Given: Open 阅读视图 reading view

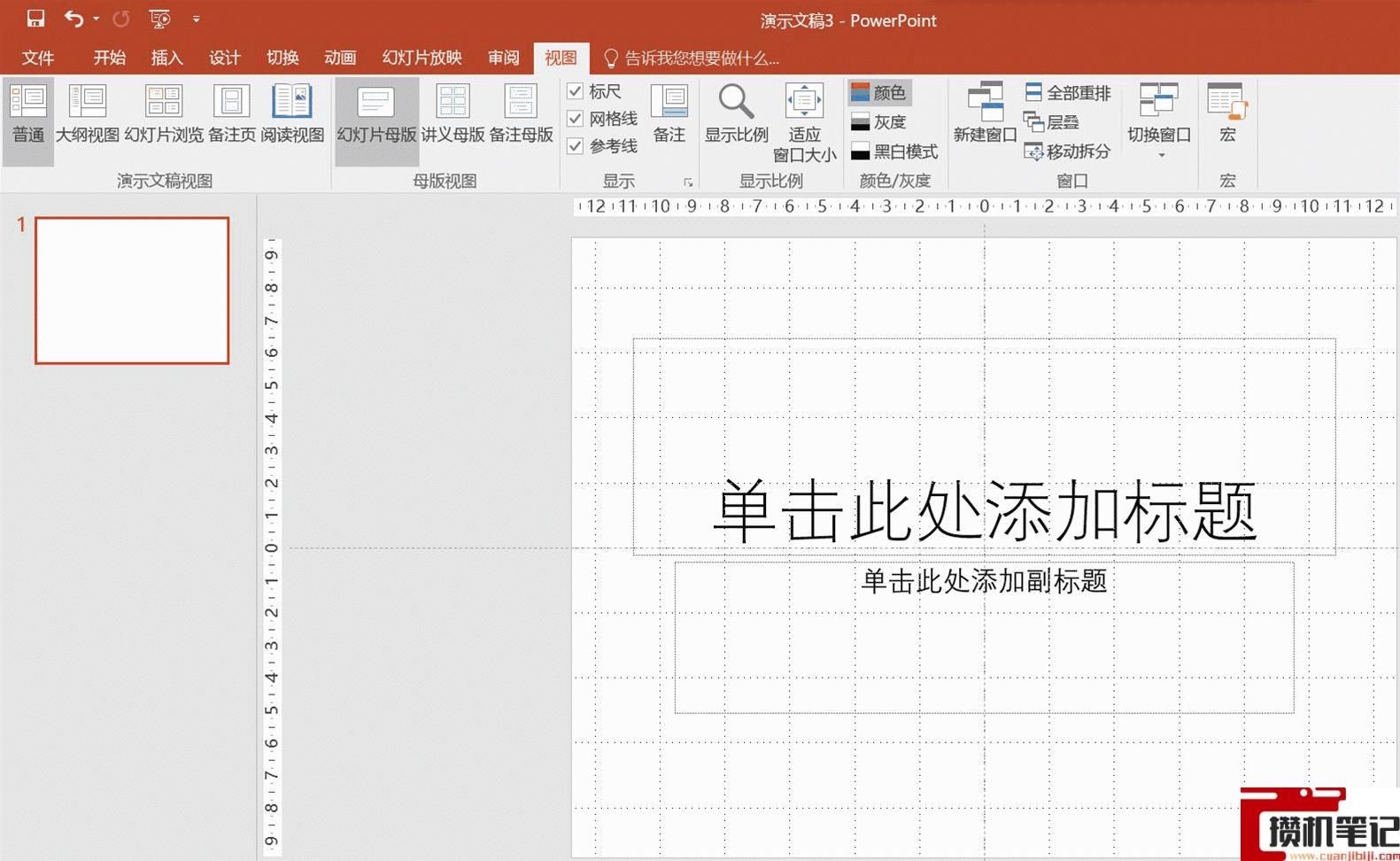Looking at the screenshot, I should [x=292, y=115].
